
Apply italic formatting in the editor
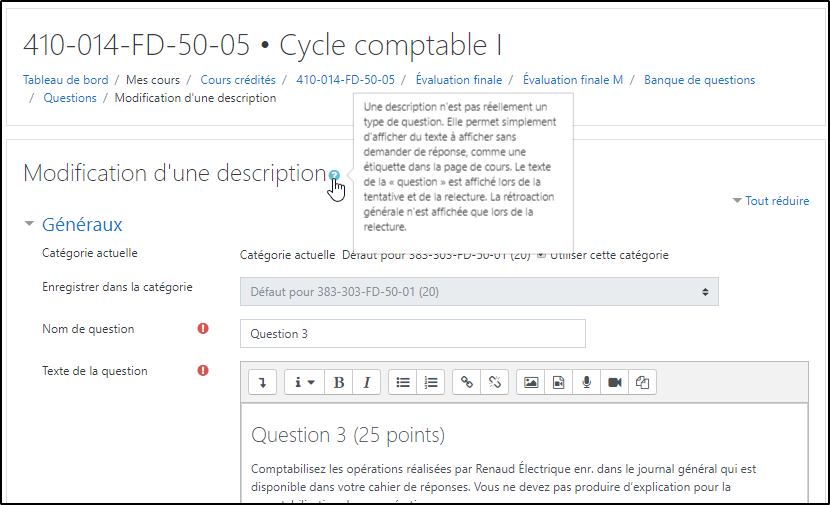pyautogui.click(x=365, y=382)
